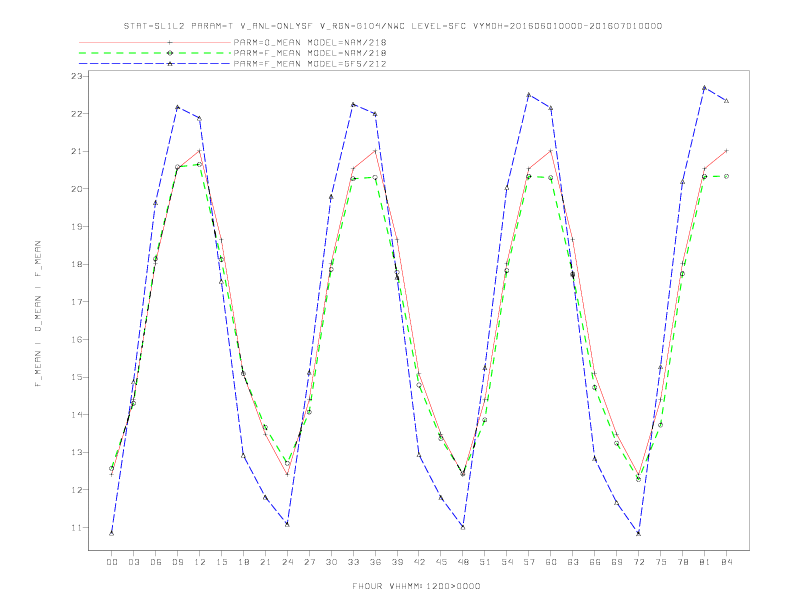This screenshot has width=792, height=612.
Task: Click x-axis forecast hour label 06
Action: pos(156,562)
